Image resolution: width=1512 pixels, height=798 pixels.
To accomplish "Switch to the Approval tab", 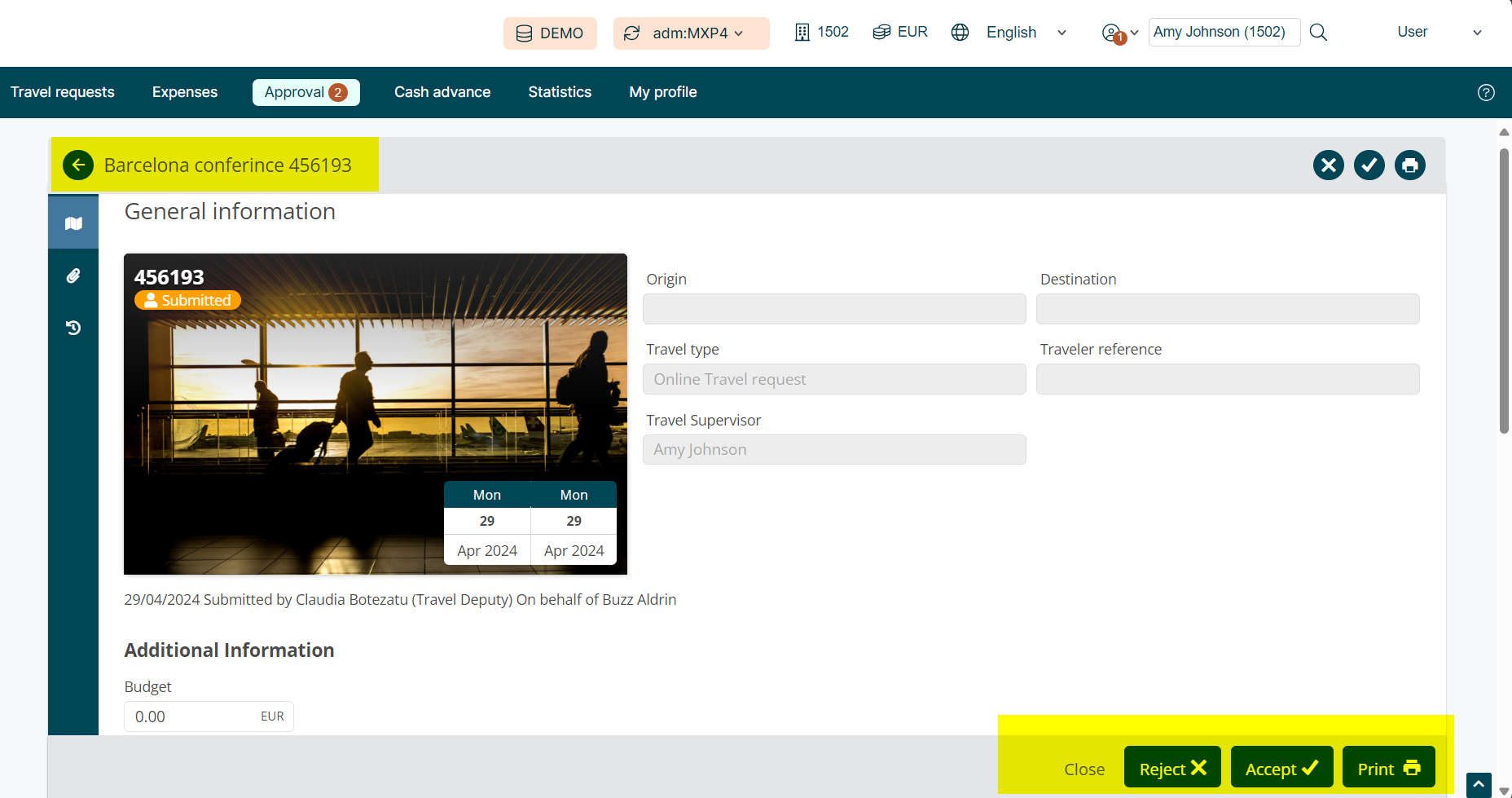I will (305, 92).
